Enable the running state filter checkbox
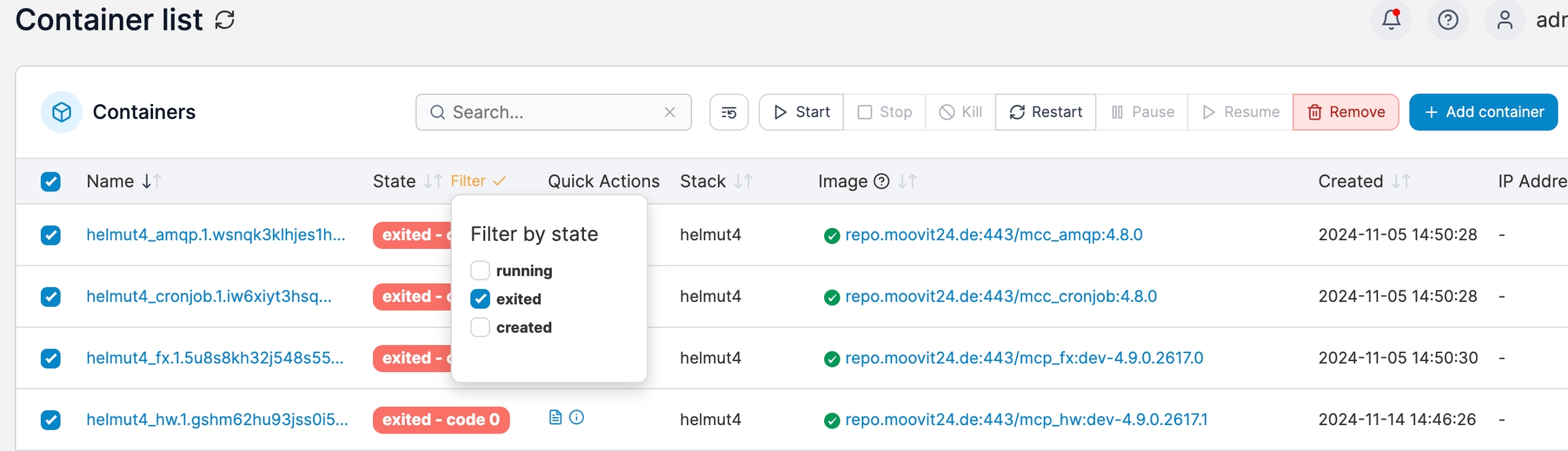The width and height of the screenshot is (1568, 451). tap(480, 271)
